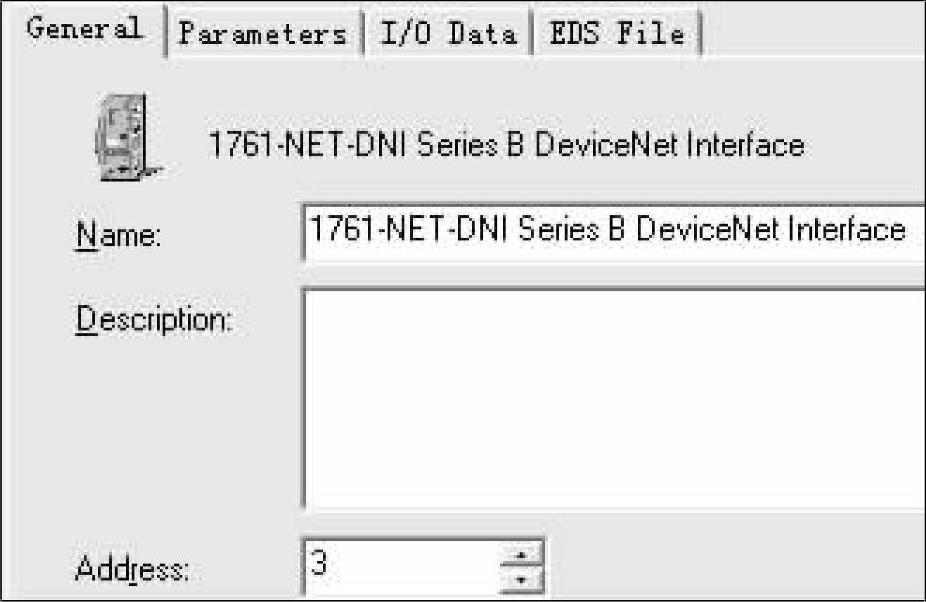Screen dimensions: 926x602
Task: Click the device title text beside the icon
Action: tap(506, 146)
